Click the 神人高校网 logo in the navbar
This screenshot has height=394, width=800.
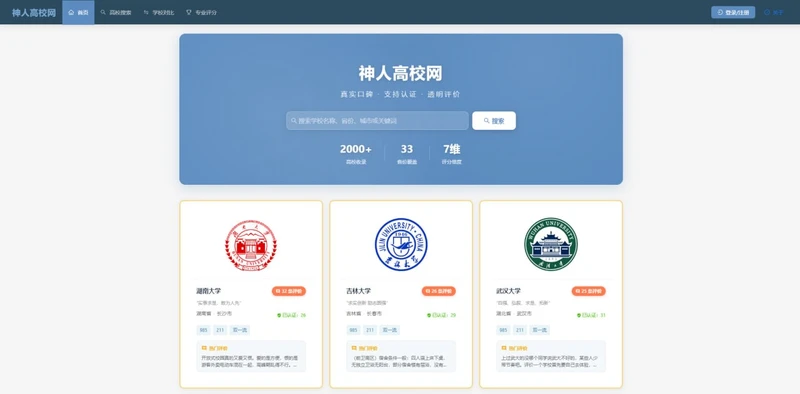pyautogui.click(x=34, y=13)
